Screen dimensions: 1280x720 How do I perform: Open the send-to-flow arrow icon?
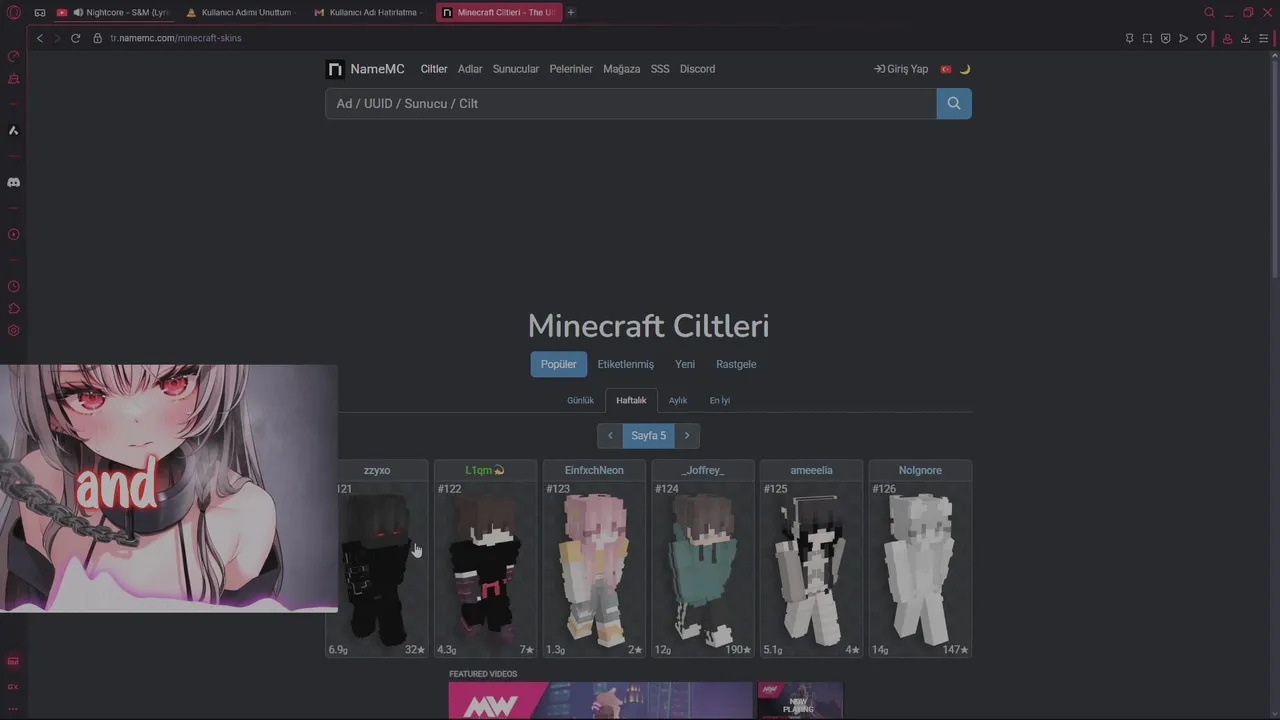[x=1183, y=38]
